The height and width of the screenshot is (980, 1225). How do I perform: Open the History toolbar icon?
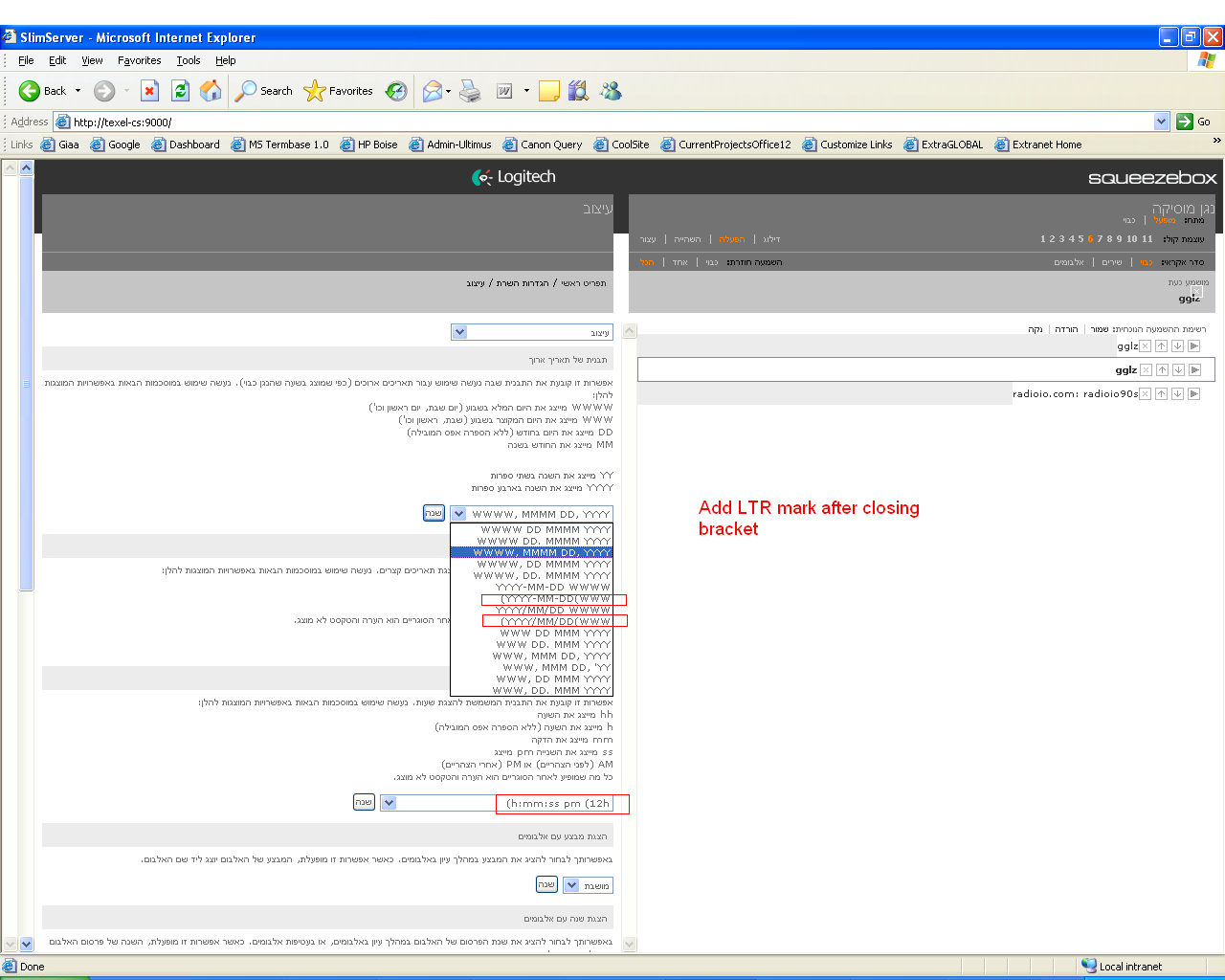(x=396, y=91)
